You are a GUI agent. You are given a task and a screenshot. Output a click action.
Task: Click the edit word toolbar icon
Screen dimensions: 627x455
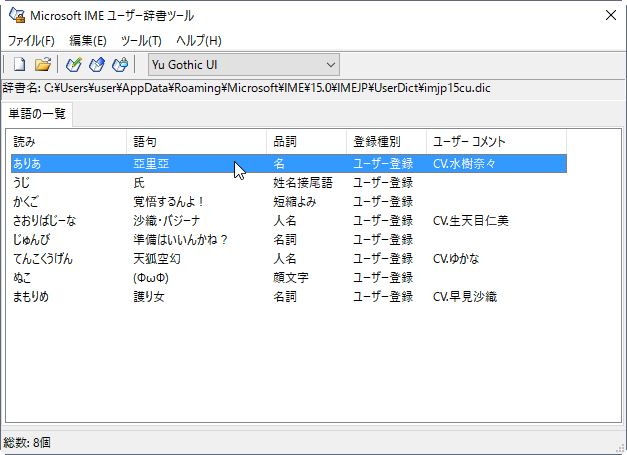click(97, 64)
